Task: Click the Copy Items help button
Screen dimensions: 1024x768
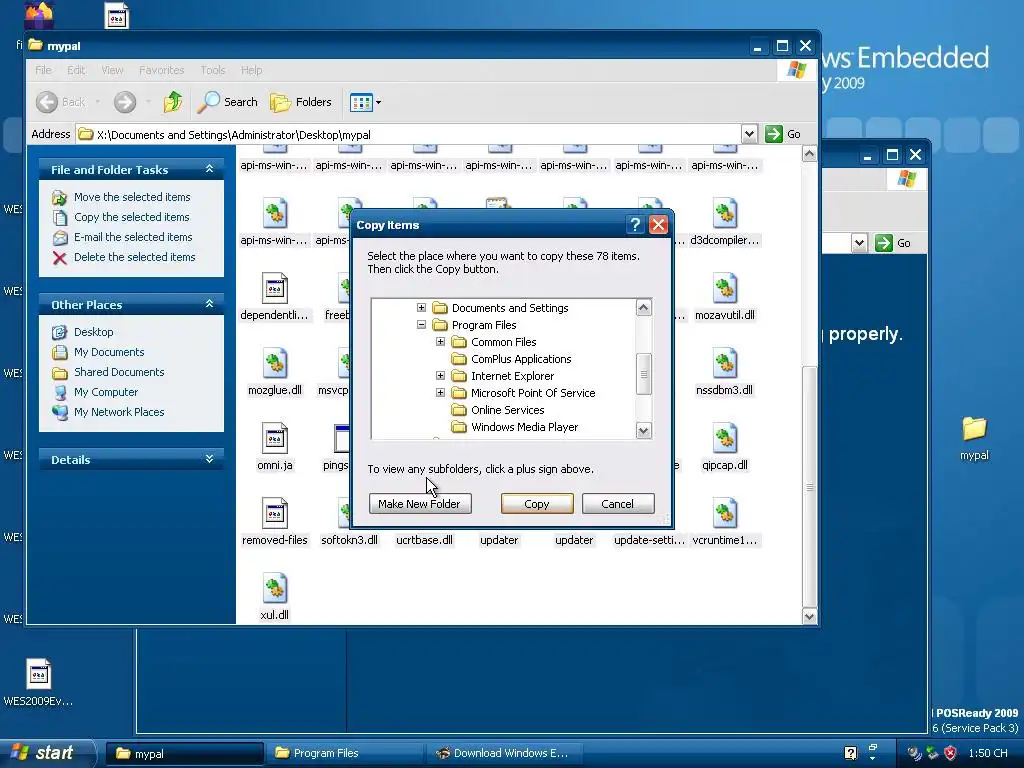Action: [635, 225]
